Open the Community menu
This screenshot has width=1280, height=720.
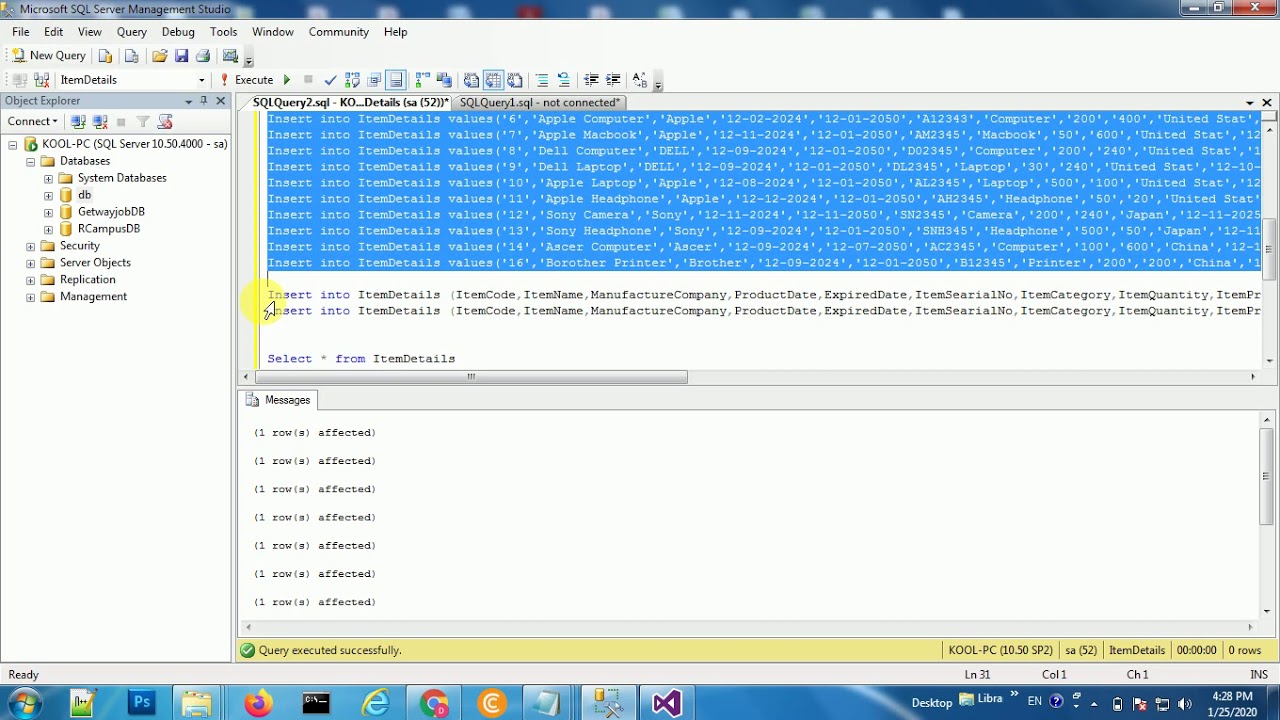click(338, 32)
